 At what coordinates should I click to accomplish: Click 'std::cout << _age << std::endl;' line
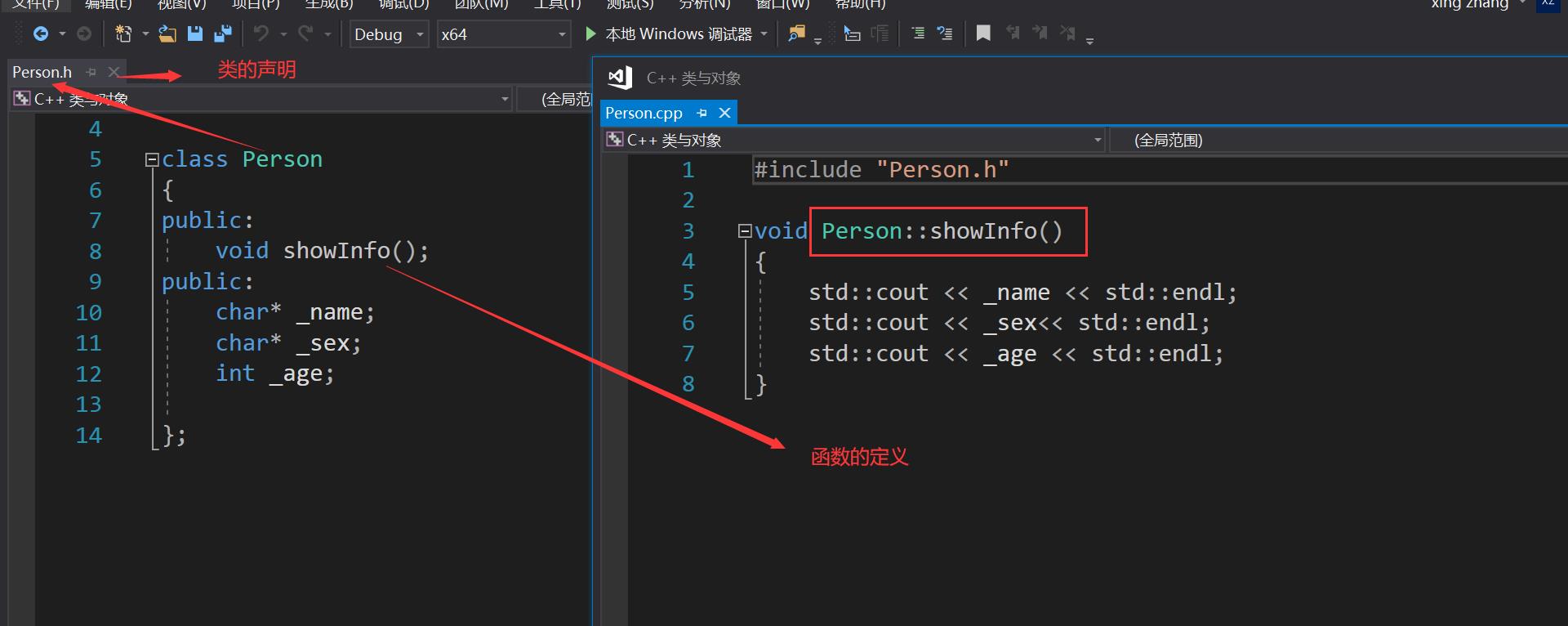(1016, 353)
